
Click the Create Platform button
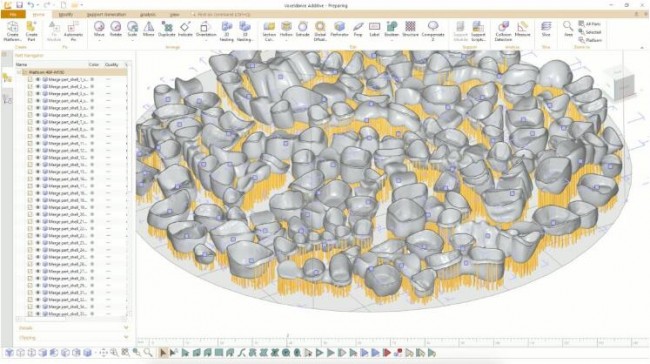pos(12,32)
